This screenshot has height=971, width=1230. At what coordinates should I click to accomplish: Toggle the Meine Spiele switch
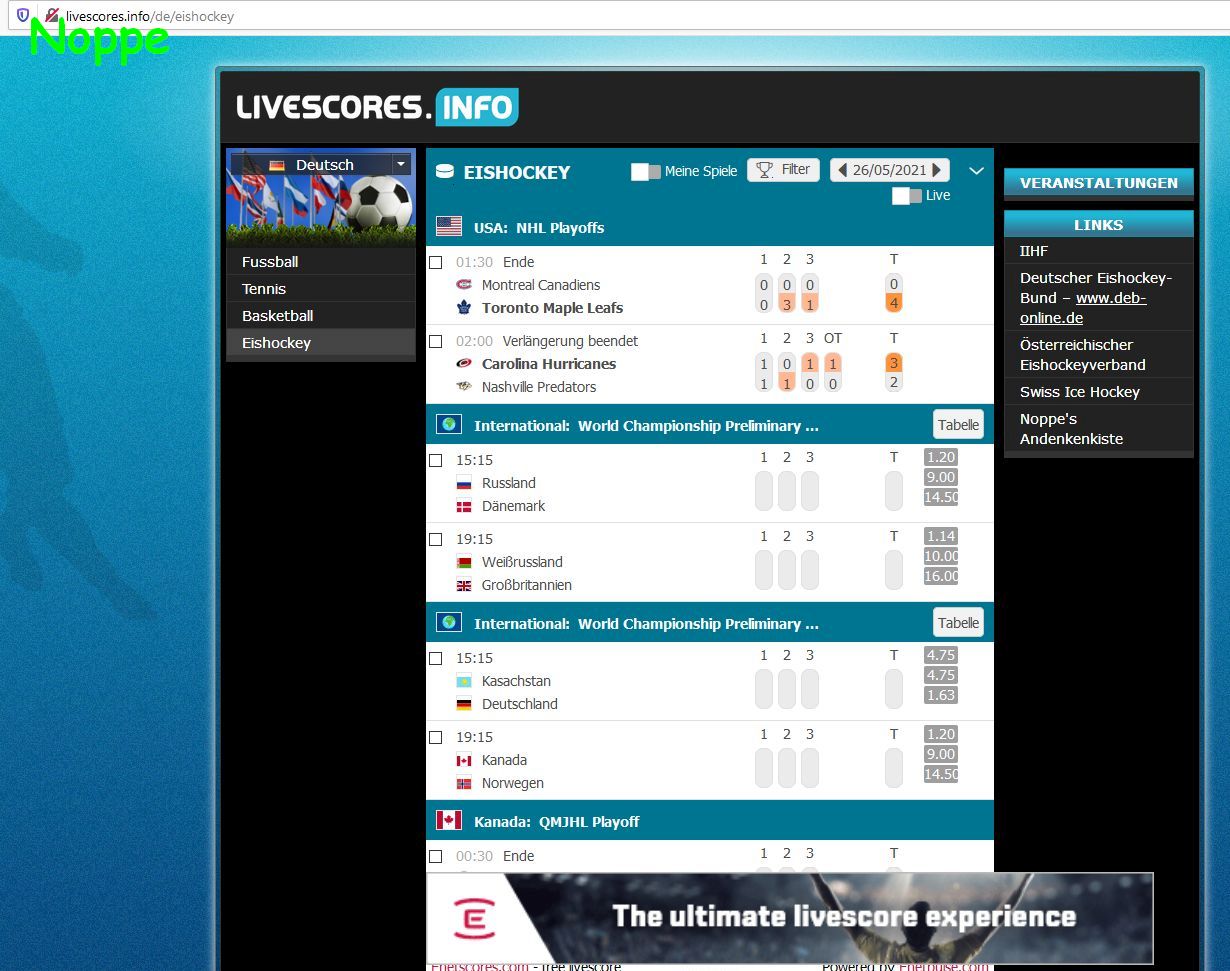(x=646, y=172)
